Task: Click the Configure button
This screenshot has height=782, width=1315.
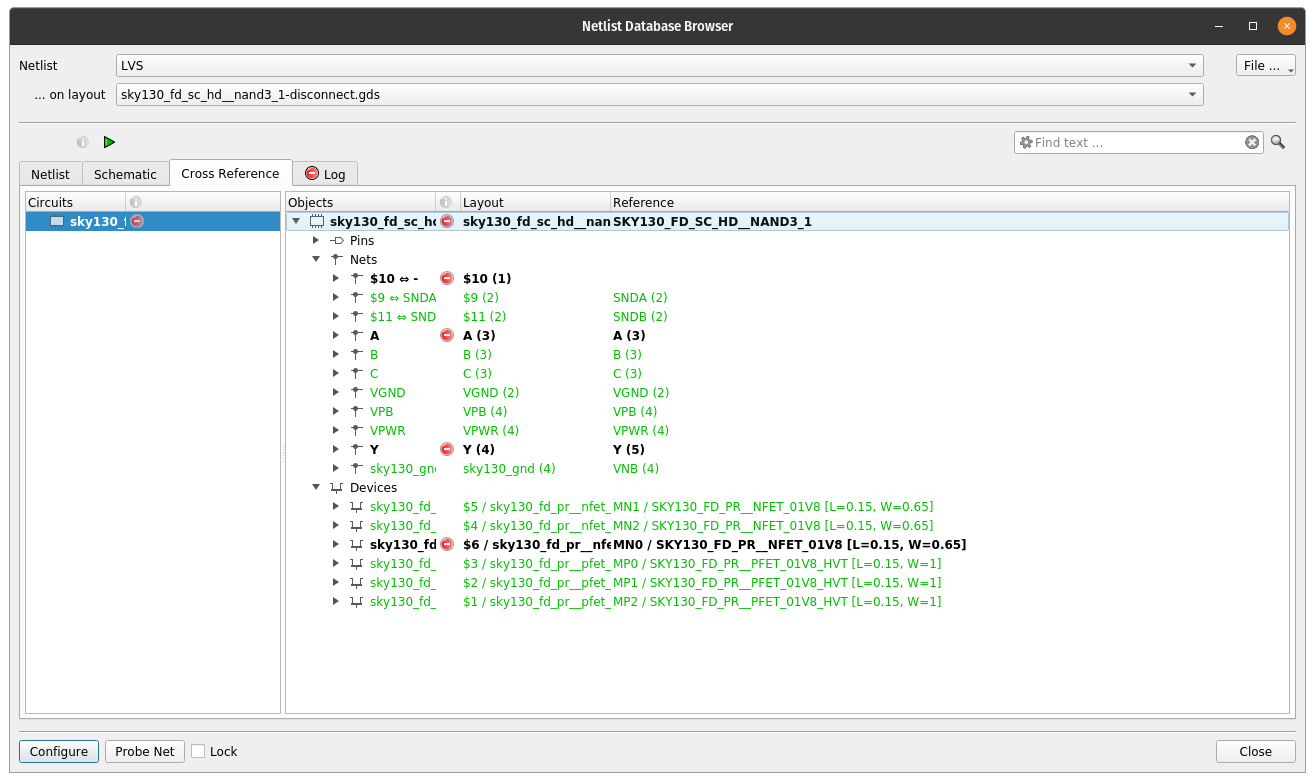Action: click(59, 751)
